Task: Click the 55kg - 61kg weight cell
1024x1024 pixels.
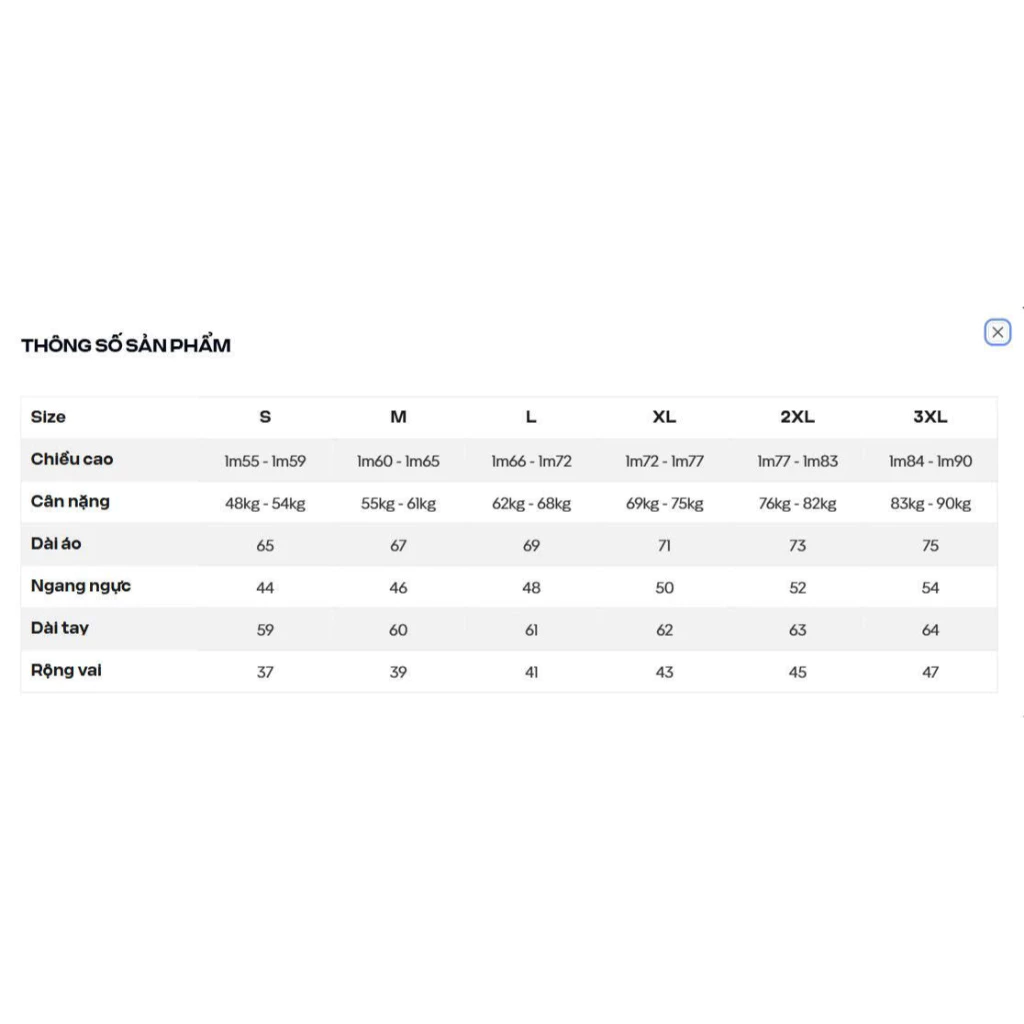Action: [398, 504]
